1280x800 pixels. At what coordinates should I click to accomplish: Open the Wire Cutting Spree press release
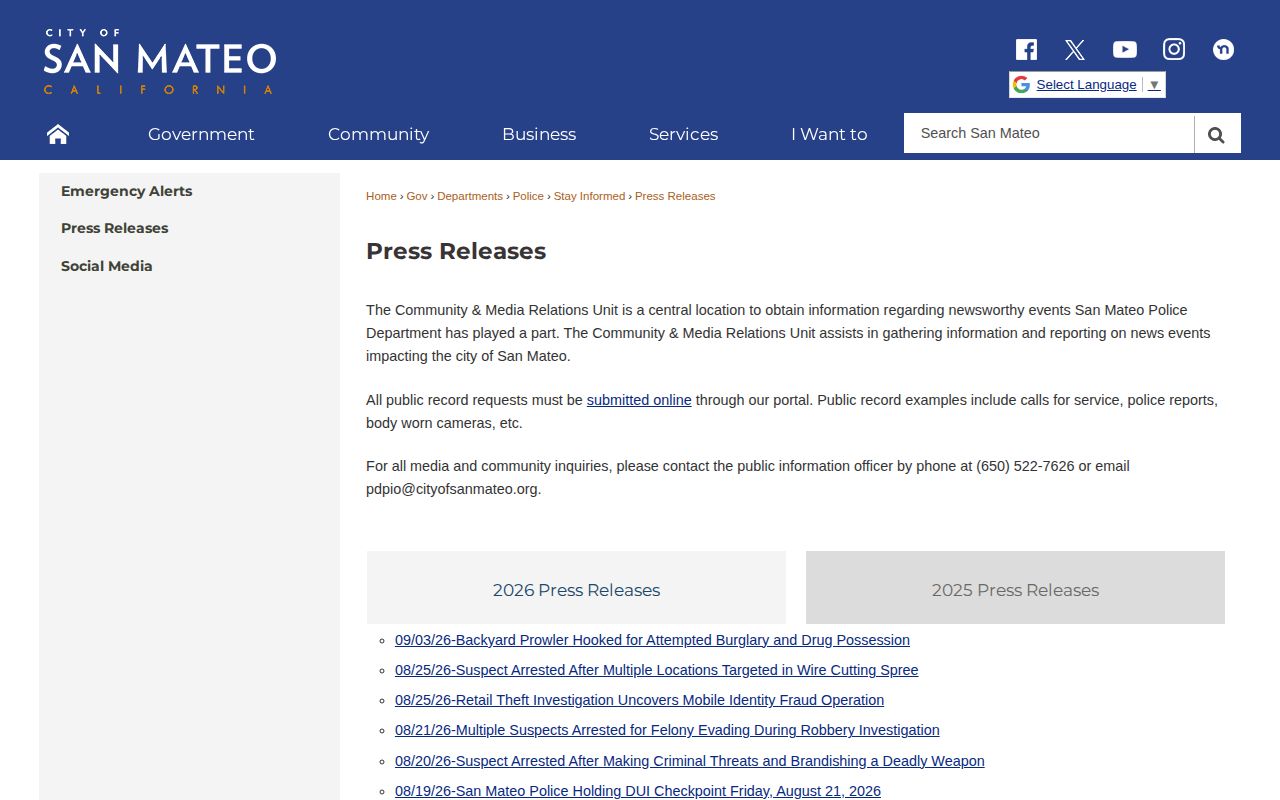(656, 670)
